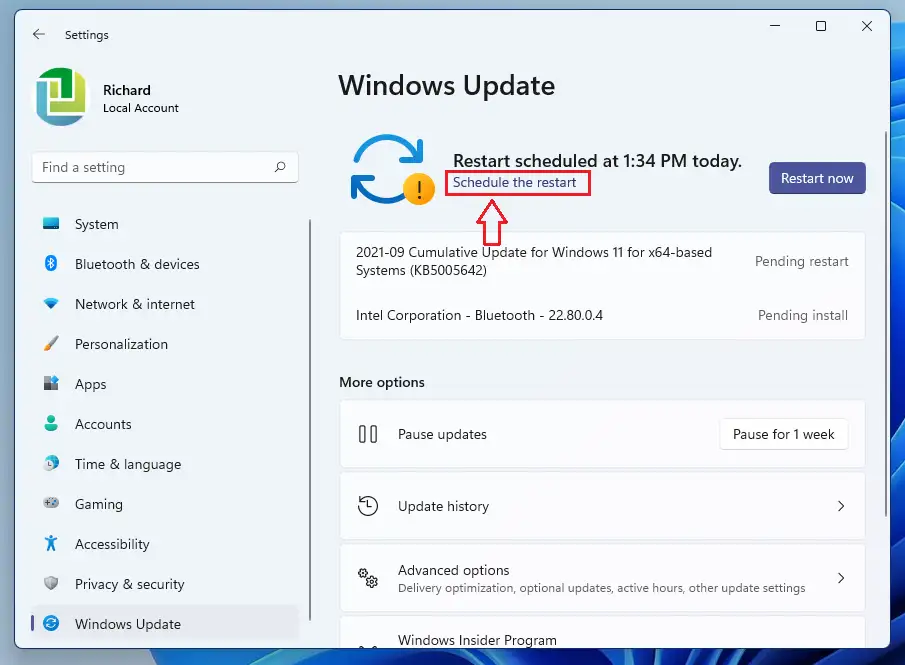Open Windows Insider Program entry
Viewport: 905px width, 665px height.
[602, 633]
